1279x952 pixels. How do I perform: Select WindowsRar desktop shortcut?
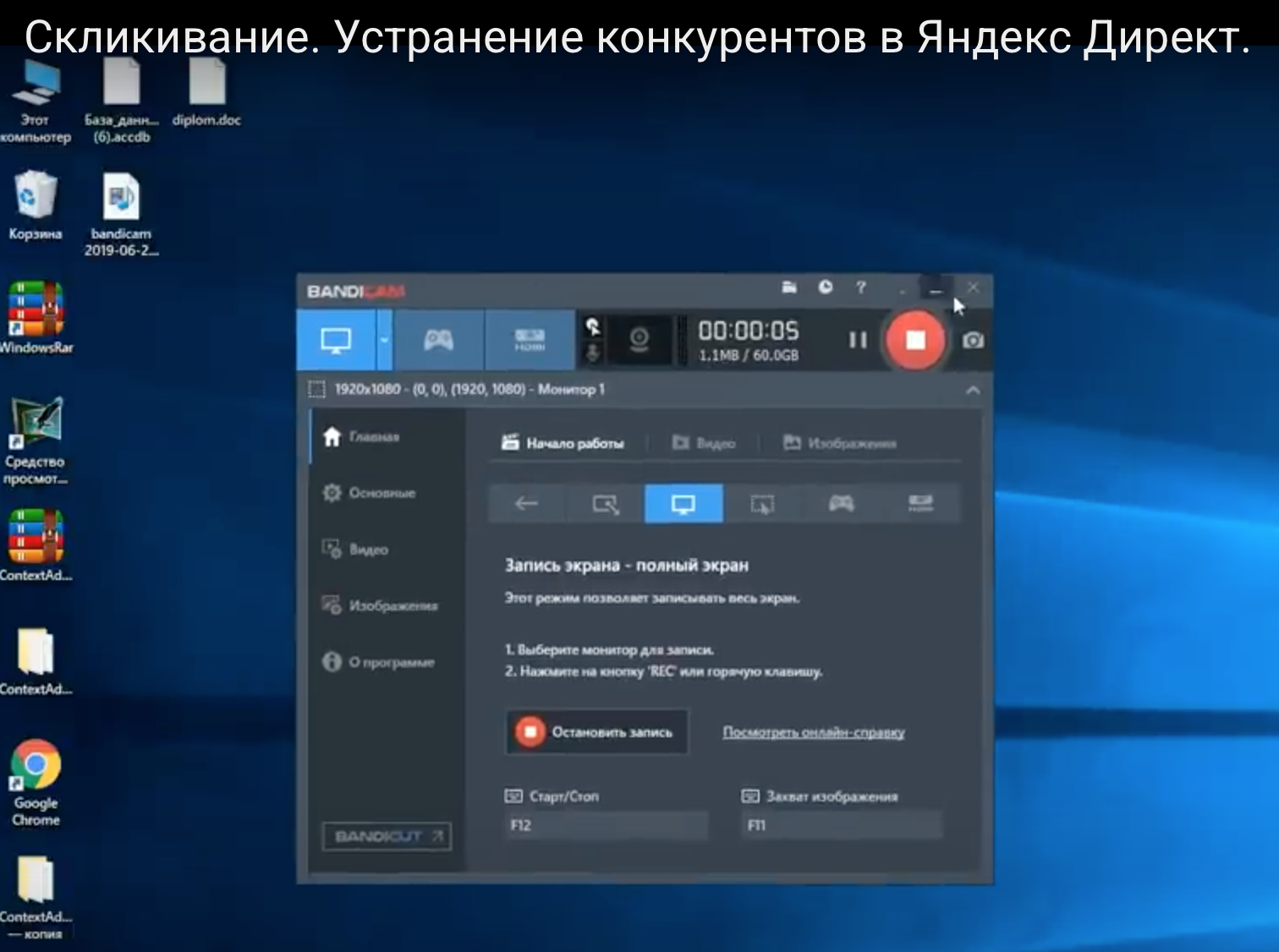point(36,318)
